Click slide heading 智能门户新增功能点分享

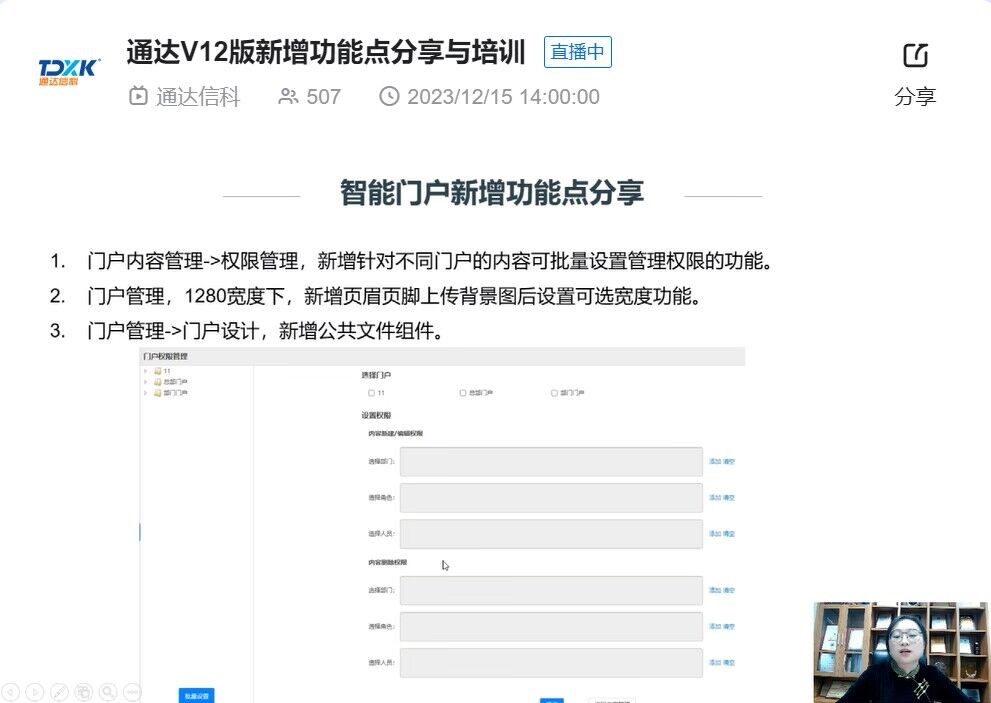point(492,192)
